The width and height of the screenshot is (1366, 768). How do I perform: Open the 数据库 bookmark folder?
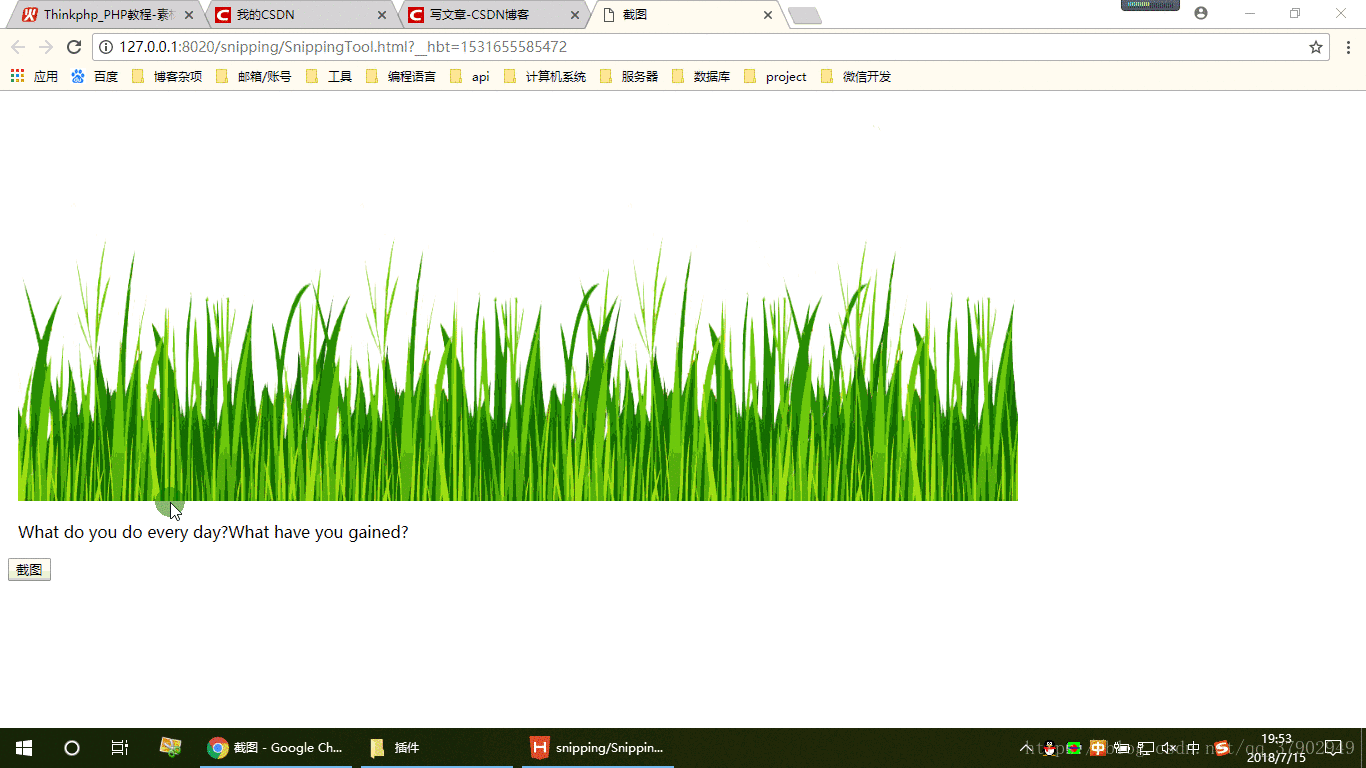[x=700, y=76]
